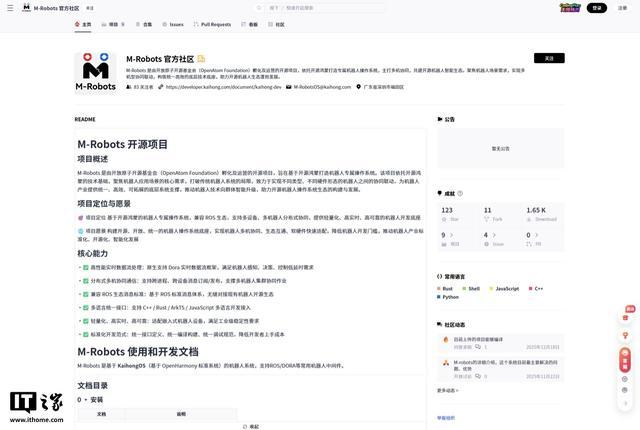The width and height of the screenshot is (640, 430).
Task: Collapse the floating side toolbar using its bottom chevron
Action: point(625,403)
